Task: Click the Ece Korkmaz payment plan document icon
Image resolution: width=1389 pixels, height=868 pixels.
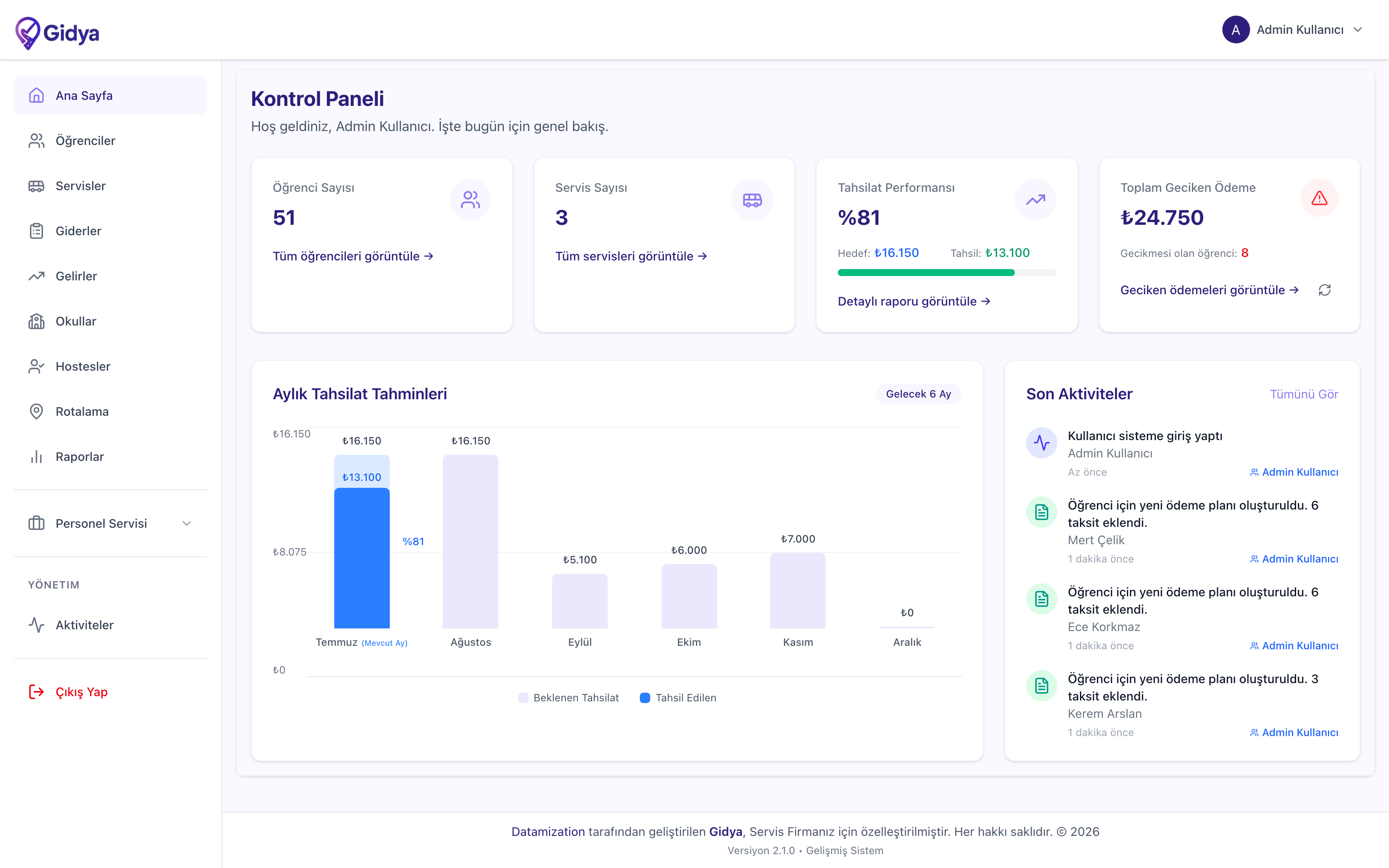Action: [1041, 599]
